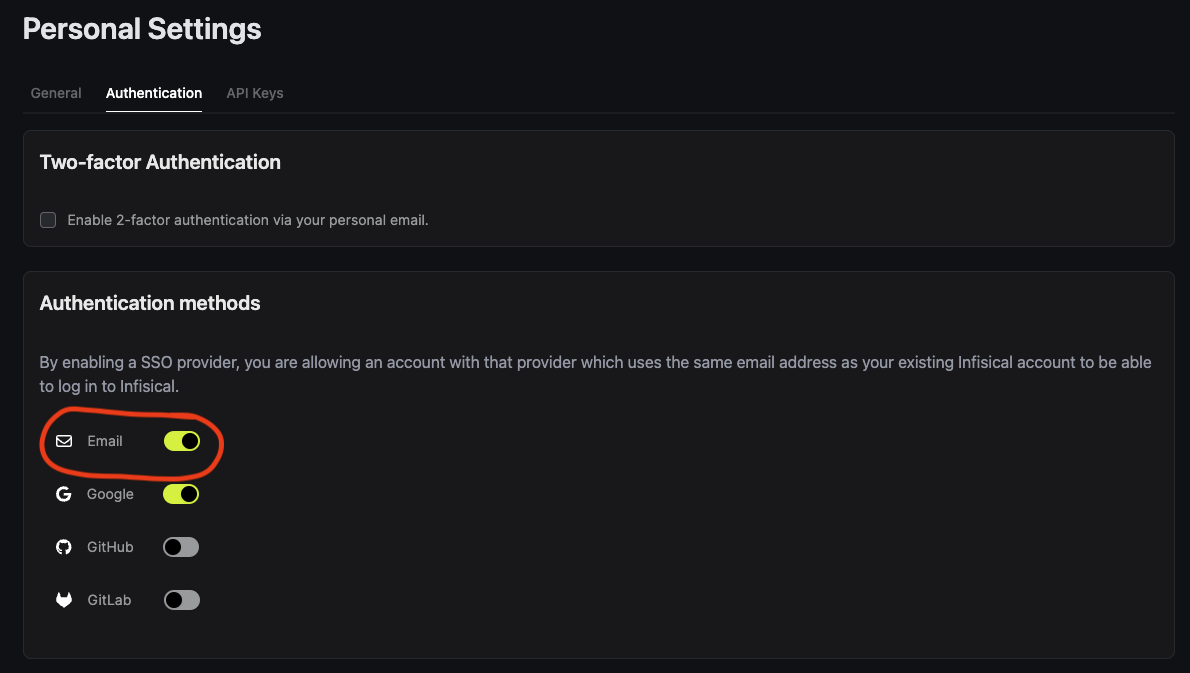1190x673 pixels.
Task: Switch on the GitLab toggle
Action: [182, 600]
